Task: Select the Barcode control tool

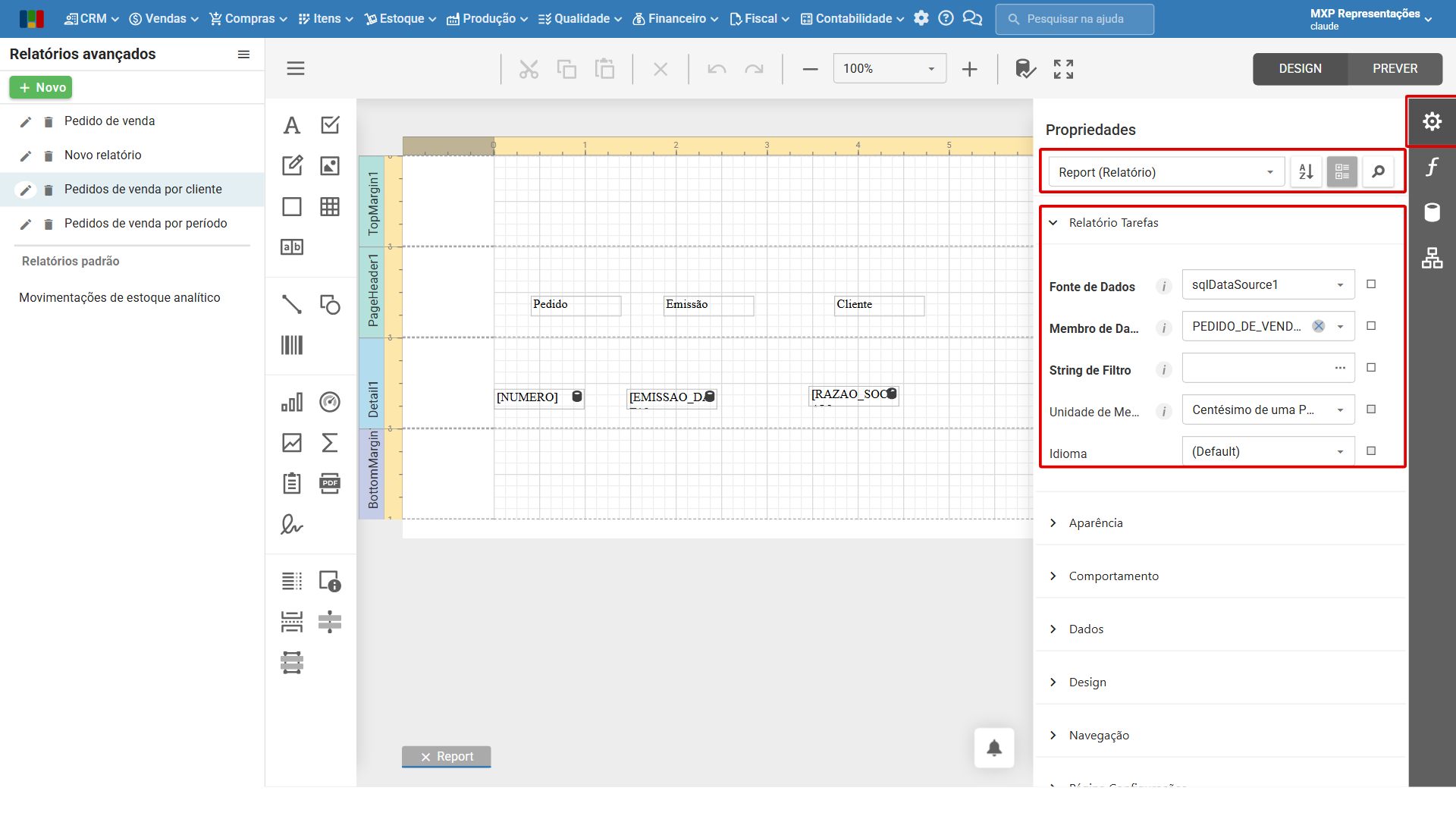Action: pos(292,345)
